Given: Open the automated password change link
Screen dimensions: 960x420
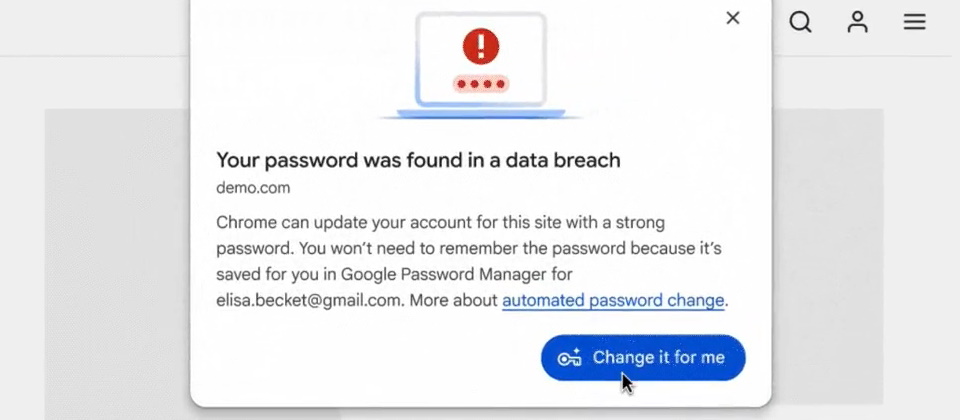Looking at the screenshot, I should 613,301.
